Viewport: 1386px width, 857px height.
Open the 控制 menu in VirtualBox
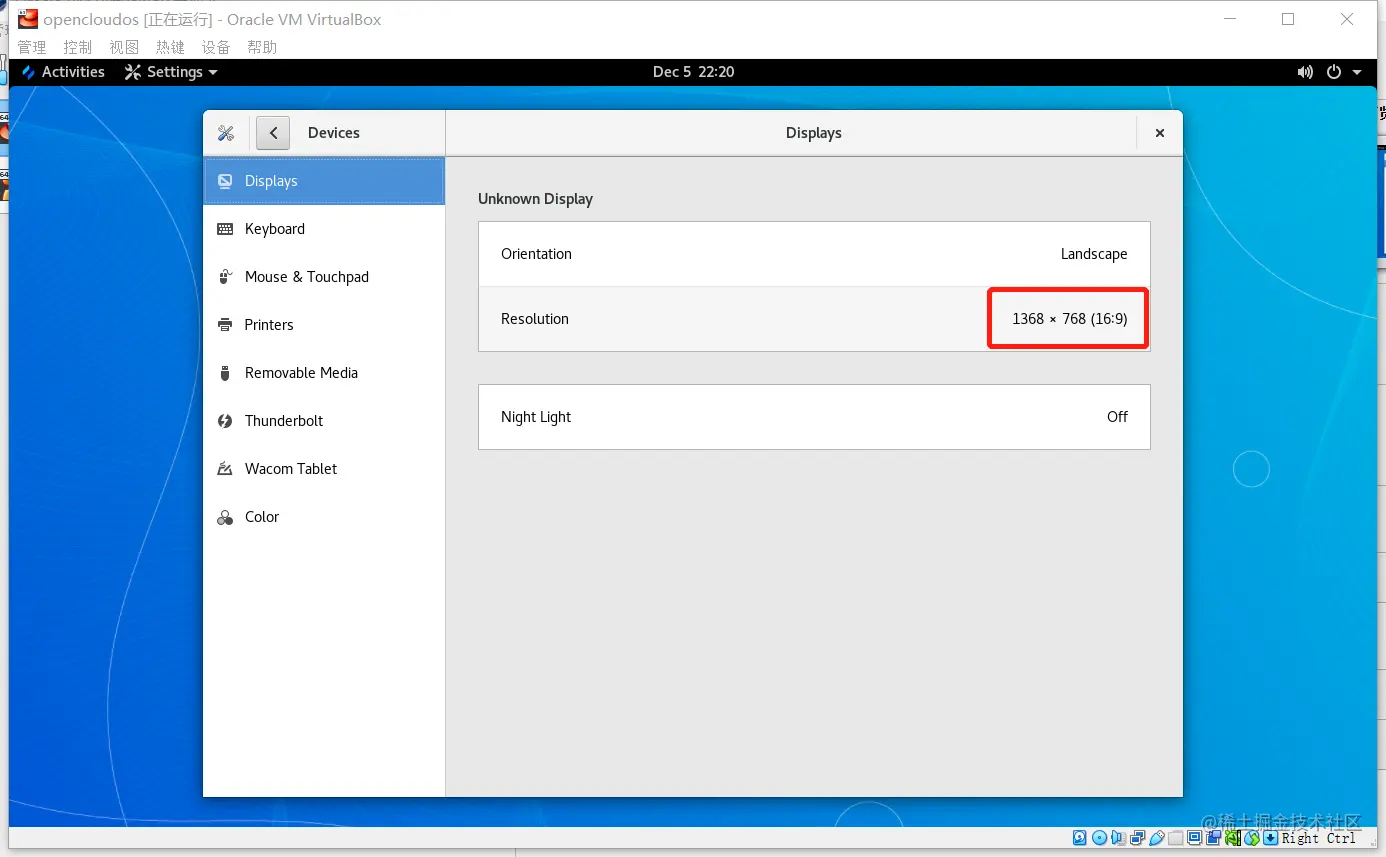(78, 47)
